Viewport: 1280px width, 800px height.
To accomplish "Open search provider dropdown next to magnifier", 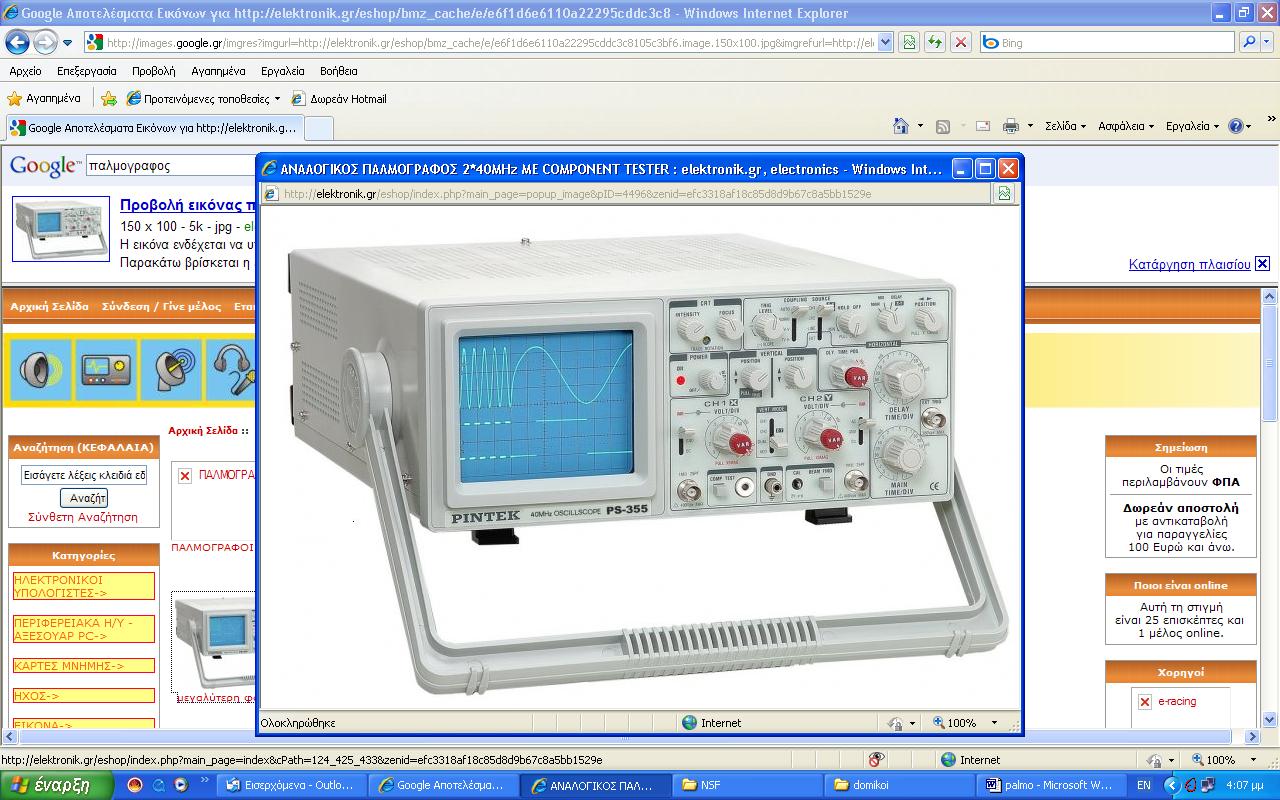I will point(1267,43).
